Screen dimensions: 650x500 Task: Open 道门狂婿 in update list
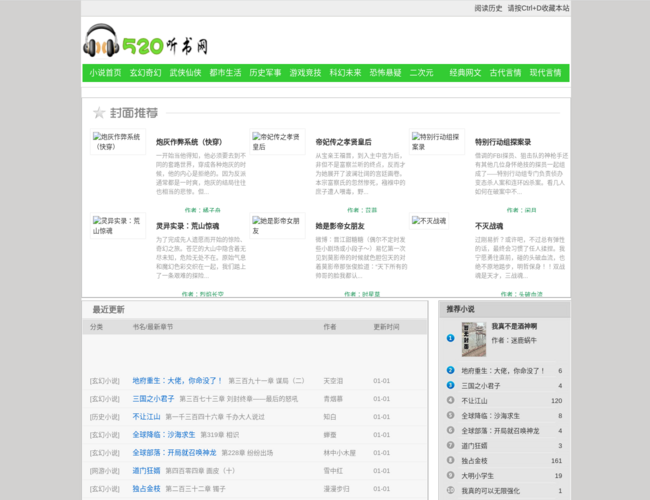tap(146, 471)
